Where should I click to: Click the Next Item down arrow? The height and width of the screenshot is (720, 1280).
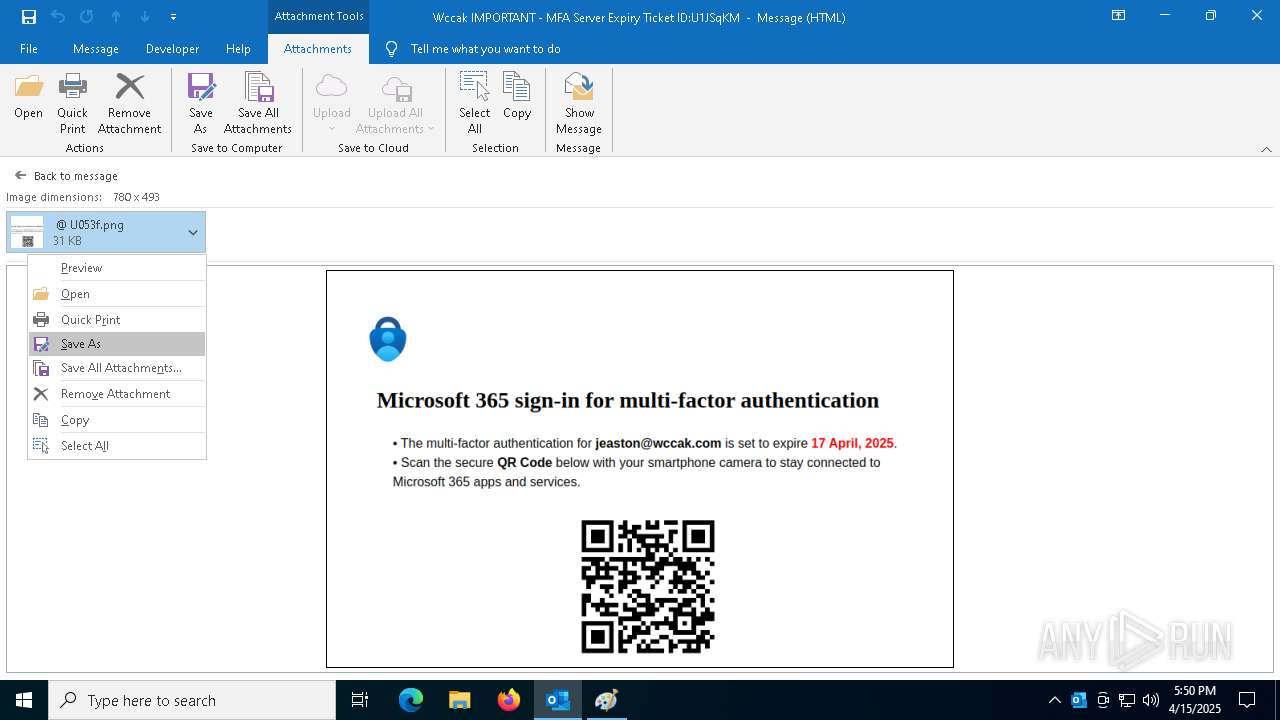[x=145, y=17]
